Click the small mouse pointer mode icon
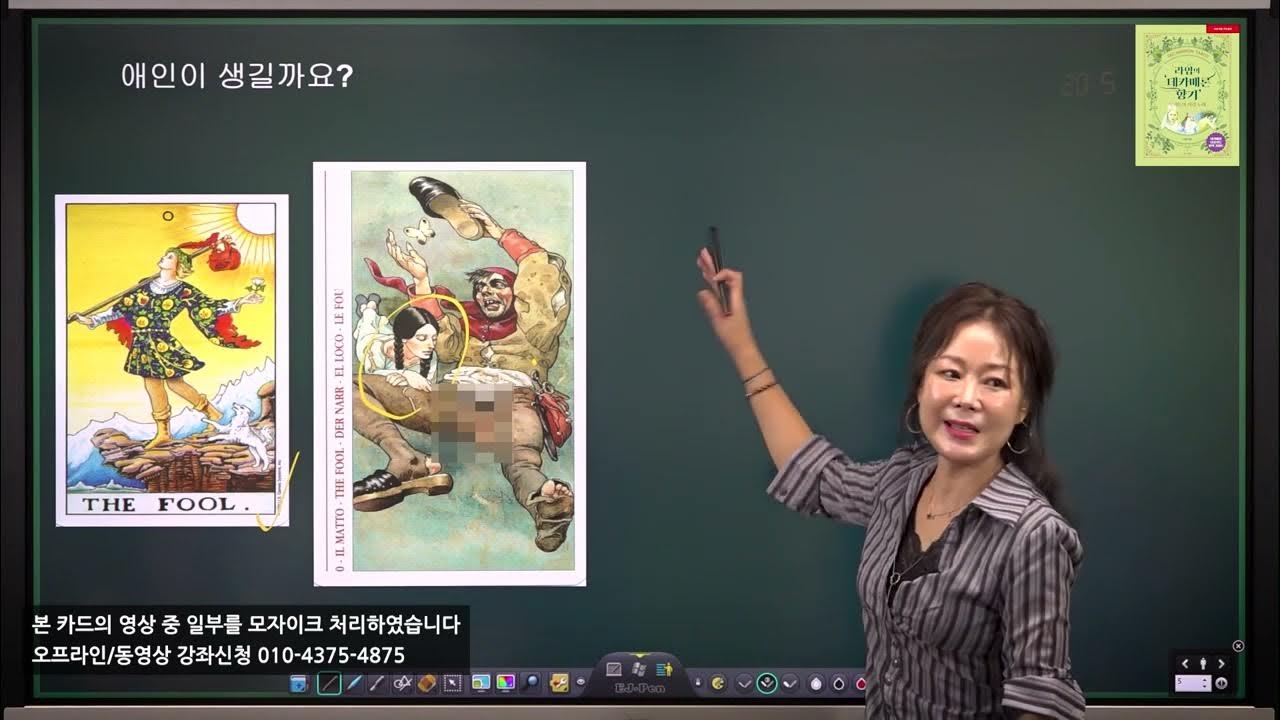This screenshot has height=720, width=1280. 698,682
